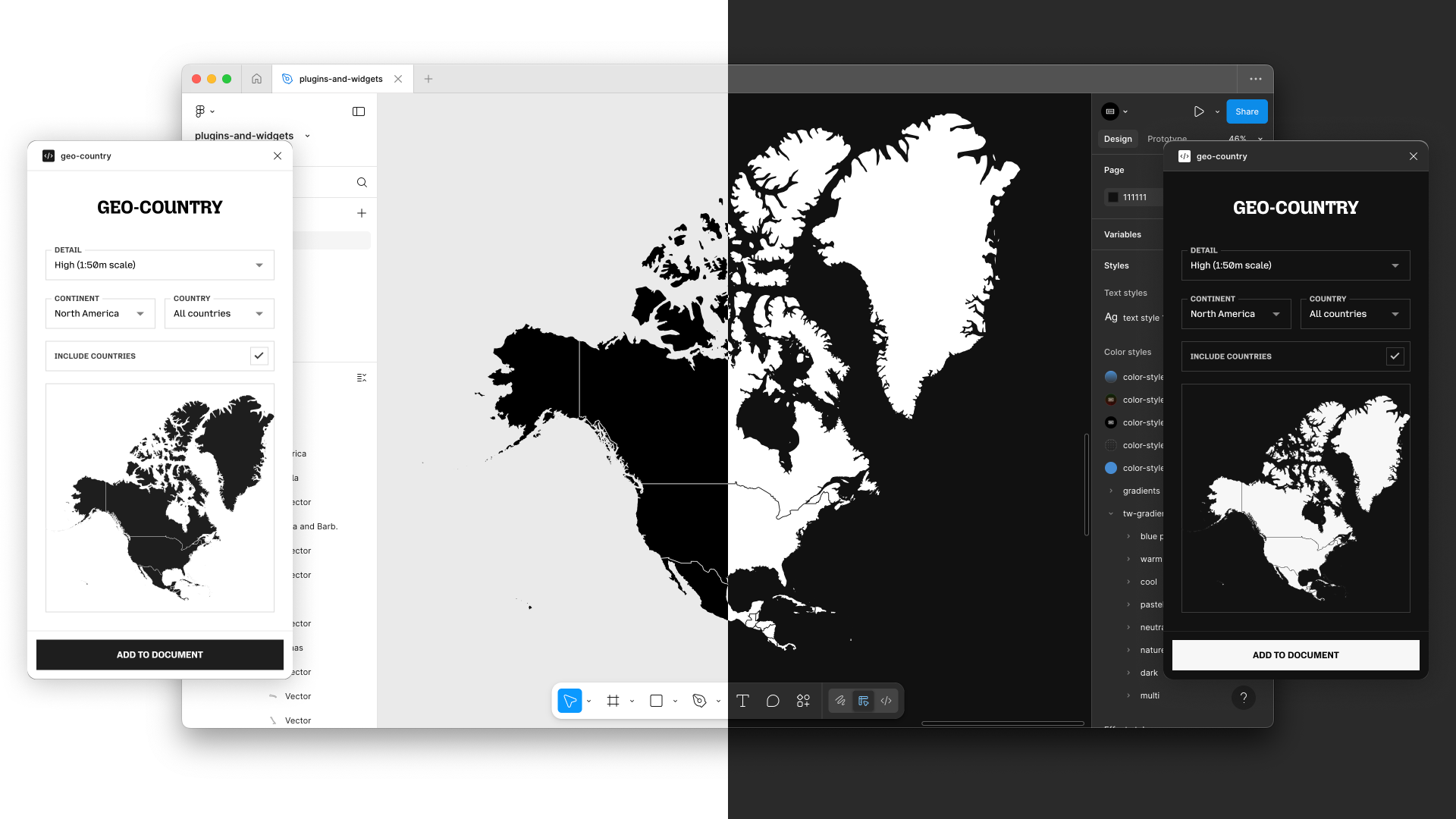Click the blue Share button

tap(1247, 111)
